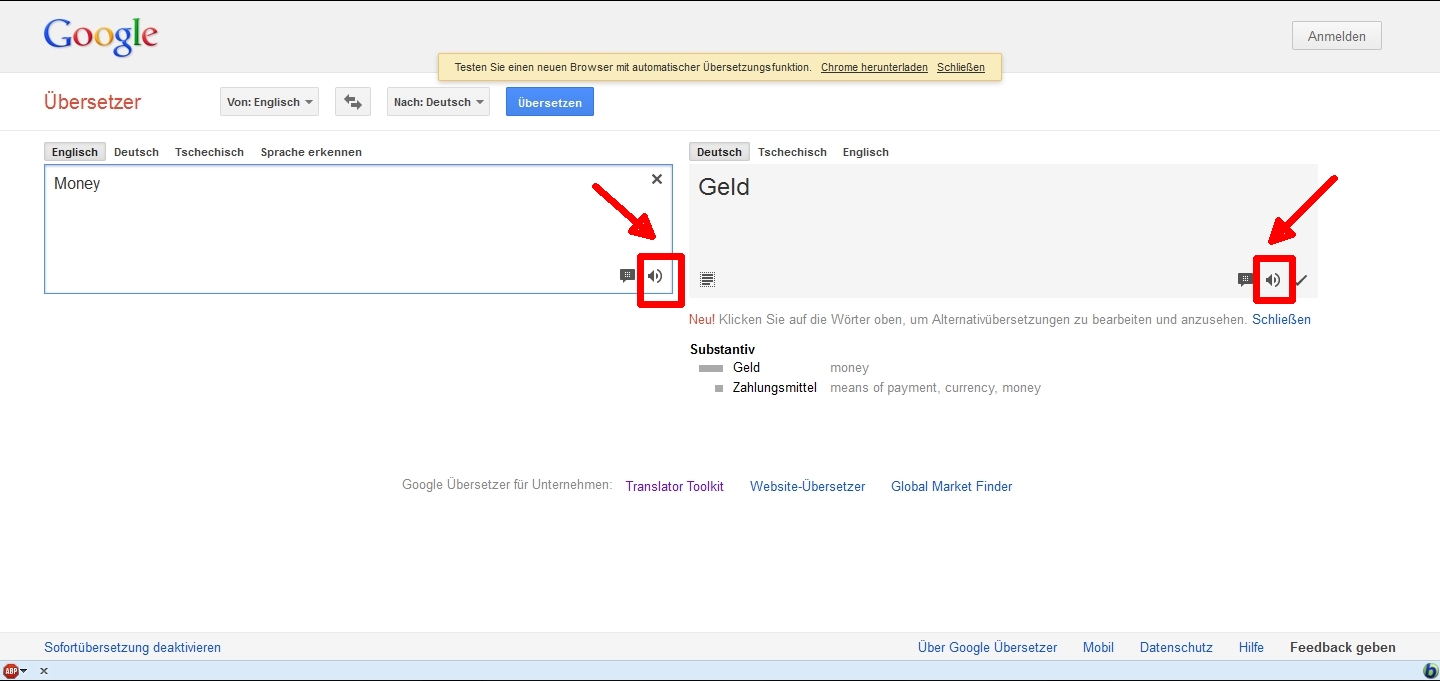
Task: Open the Translator Toolkit link
Action: [x=674, y=486]
